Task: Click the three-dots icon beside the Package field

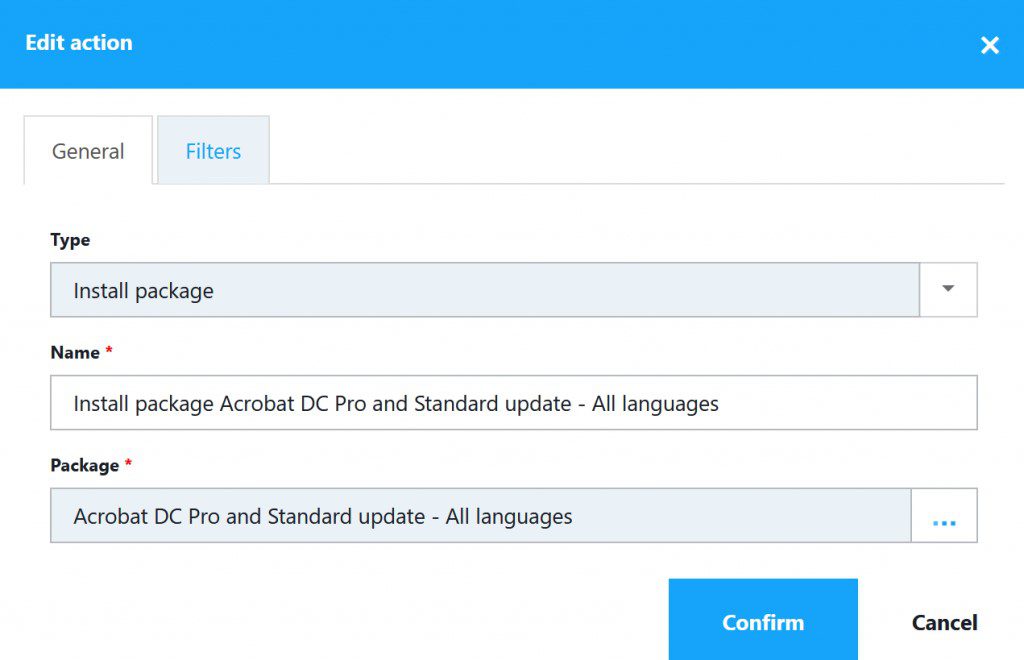Action: pos(946,515)
